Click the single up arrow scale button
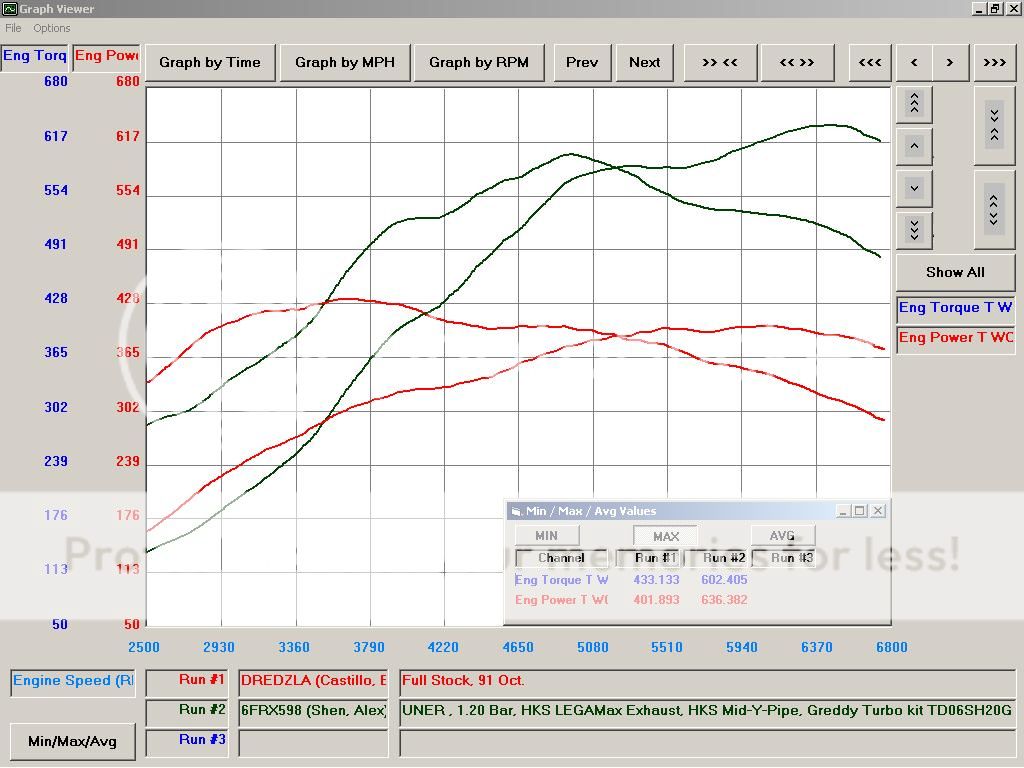This screenshot has height=768, width=1024. 913,146
